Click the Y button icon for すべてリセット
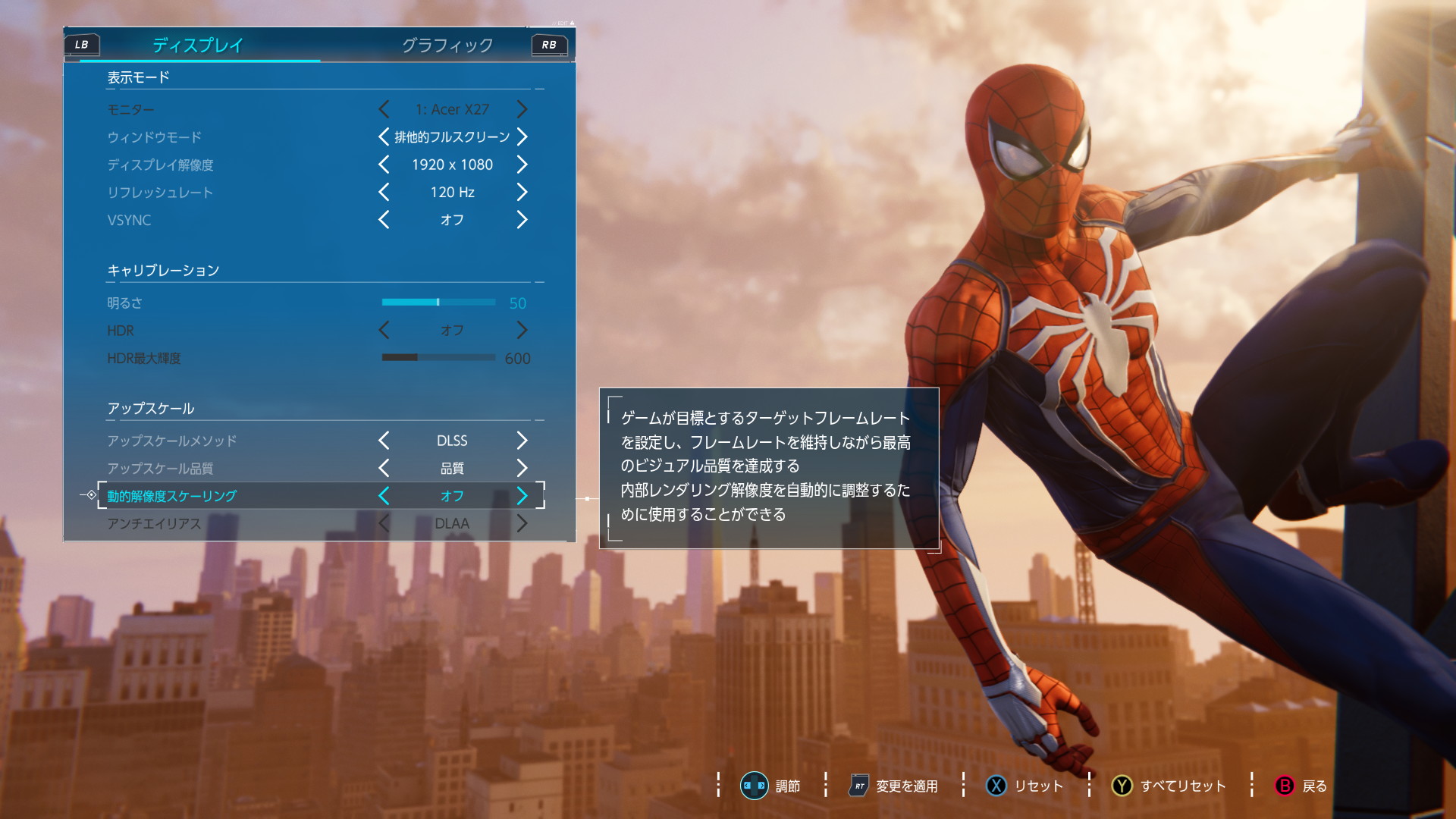Screen dimensions: 1456x819 tap(1122, 786)
